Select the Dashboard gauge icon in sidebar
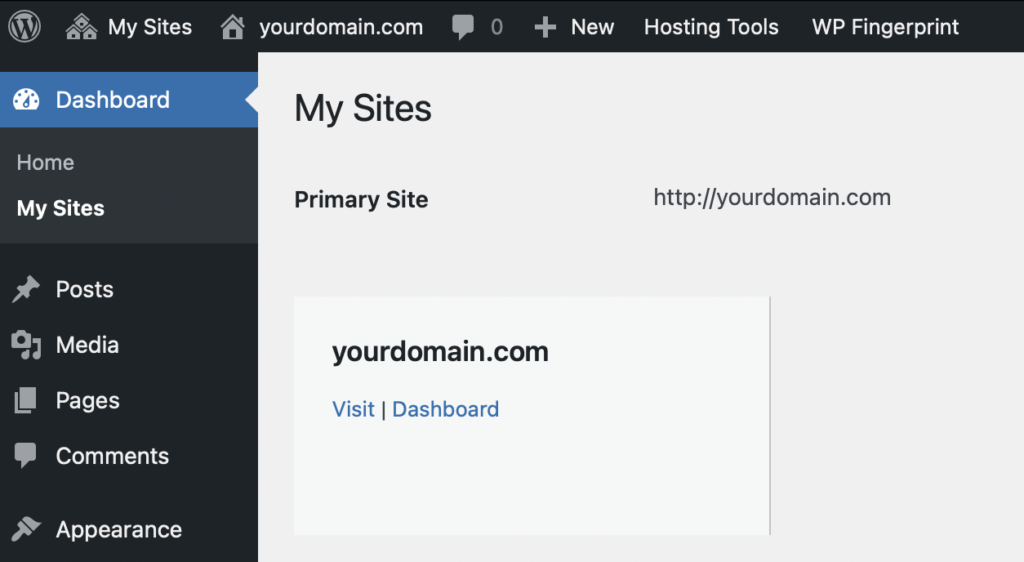 point(26,100)
